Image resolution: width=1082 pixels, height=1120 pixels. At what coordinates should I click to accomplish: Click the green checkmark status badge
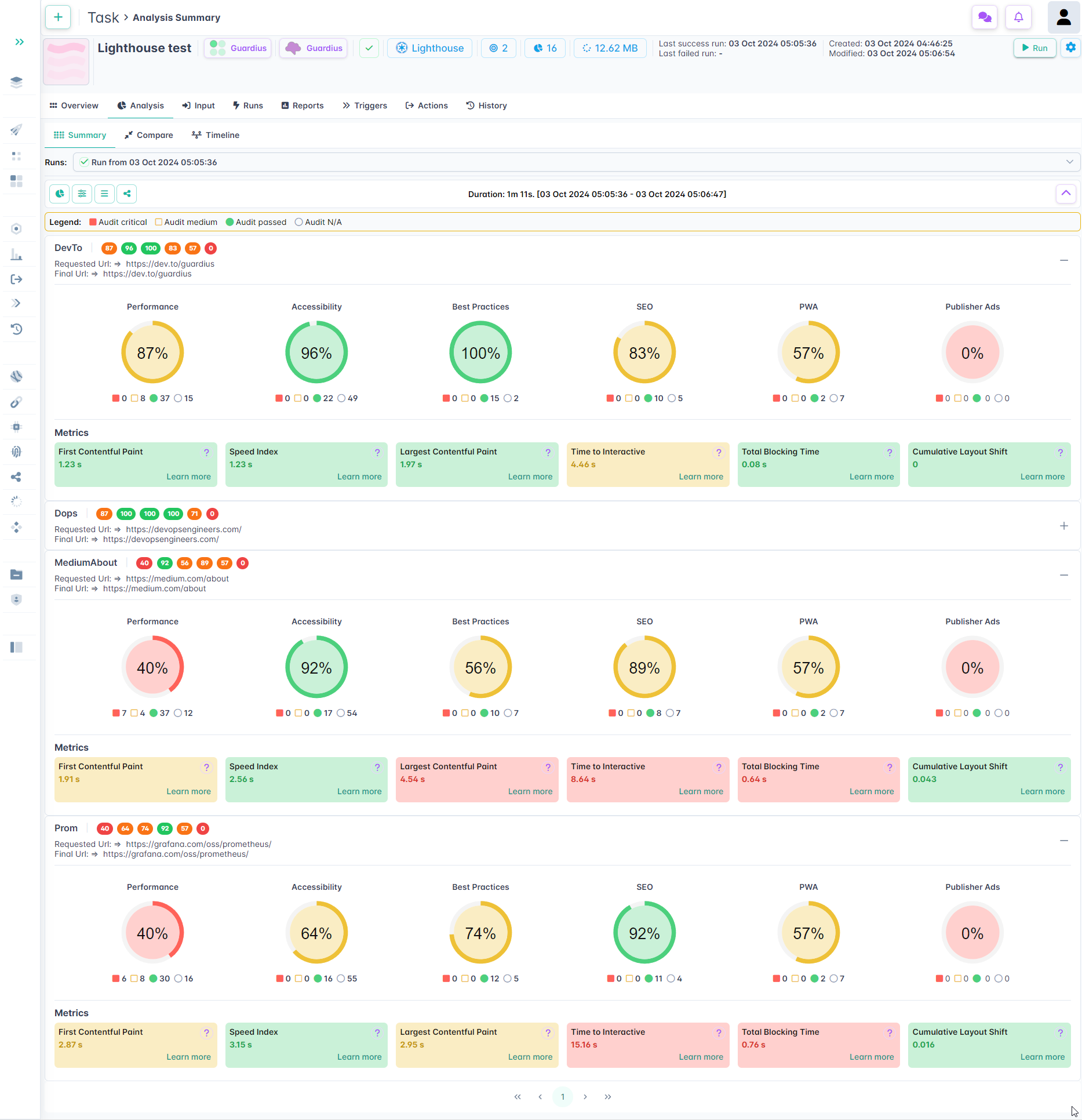pyautogui.click(x=369, y=48)
